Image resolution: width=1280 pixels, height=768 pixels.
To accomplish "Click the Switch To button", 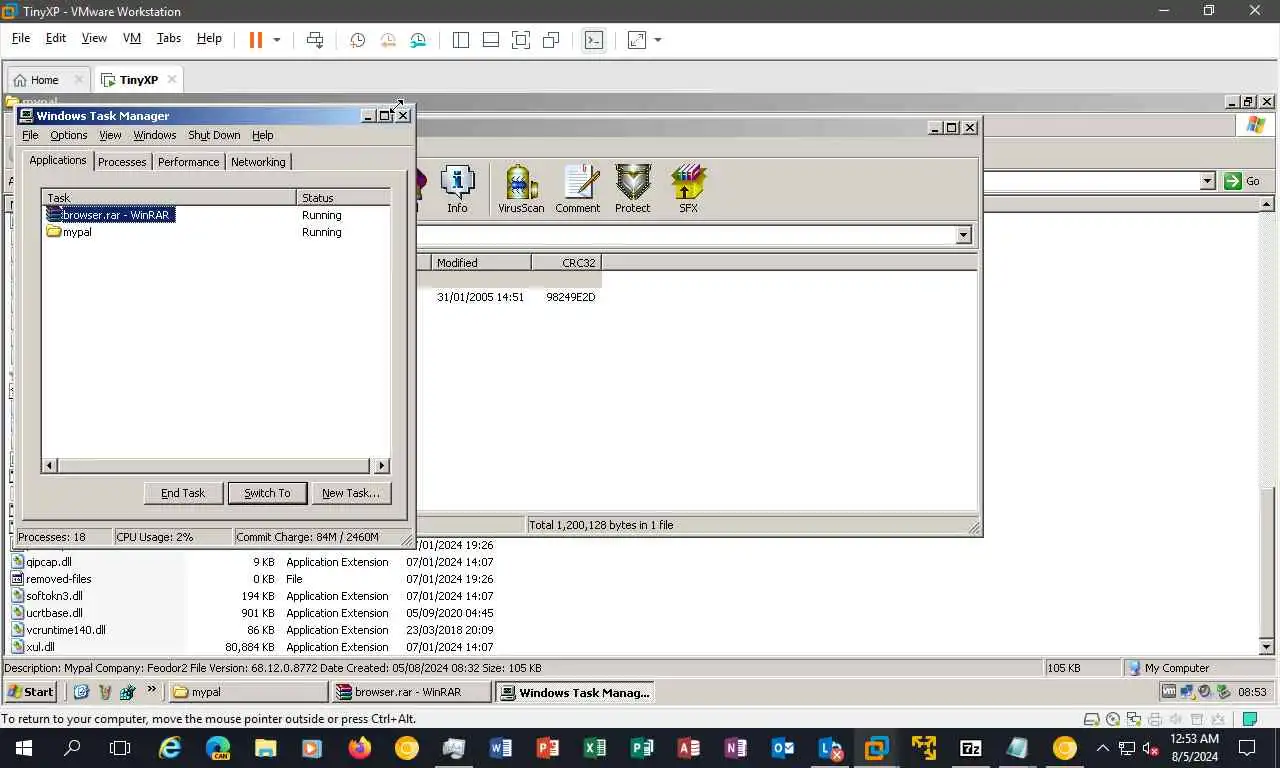I will tap(267, 493).
